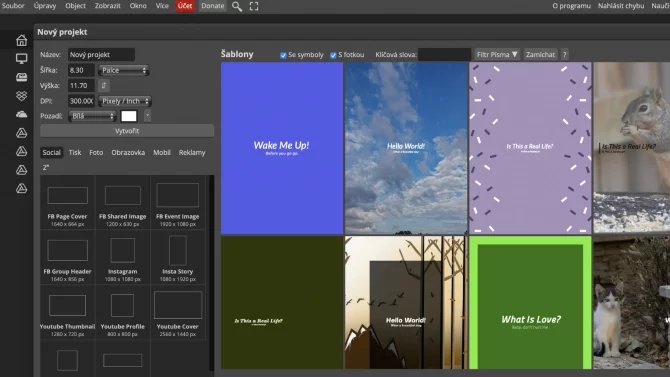Open the Home icon in the sidebar
This screenshot has height=377, width=670.
(x=21, y=40)
